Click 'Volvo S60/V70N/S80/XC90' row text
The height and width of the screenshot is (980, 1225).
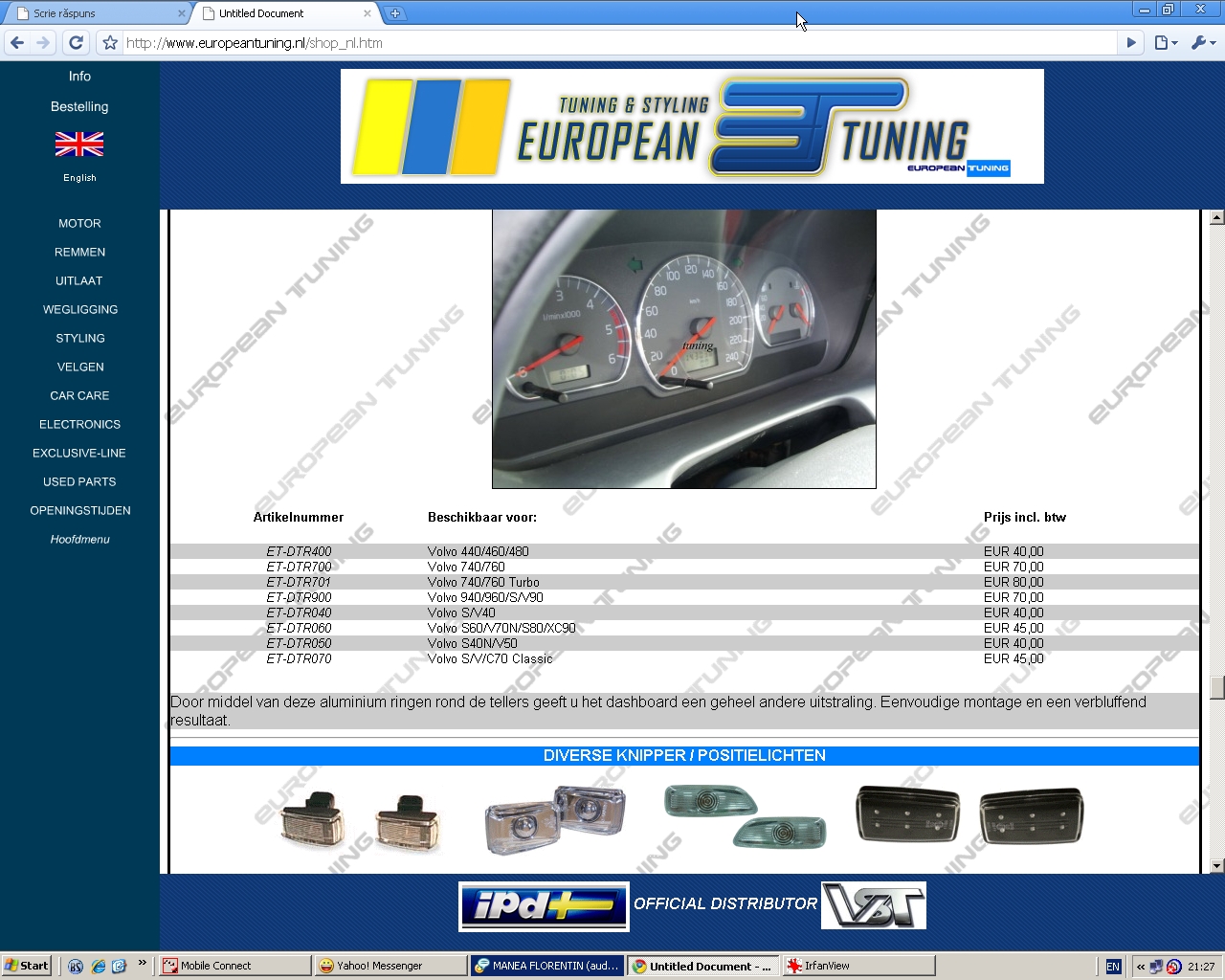[x=501, y=628]
